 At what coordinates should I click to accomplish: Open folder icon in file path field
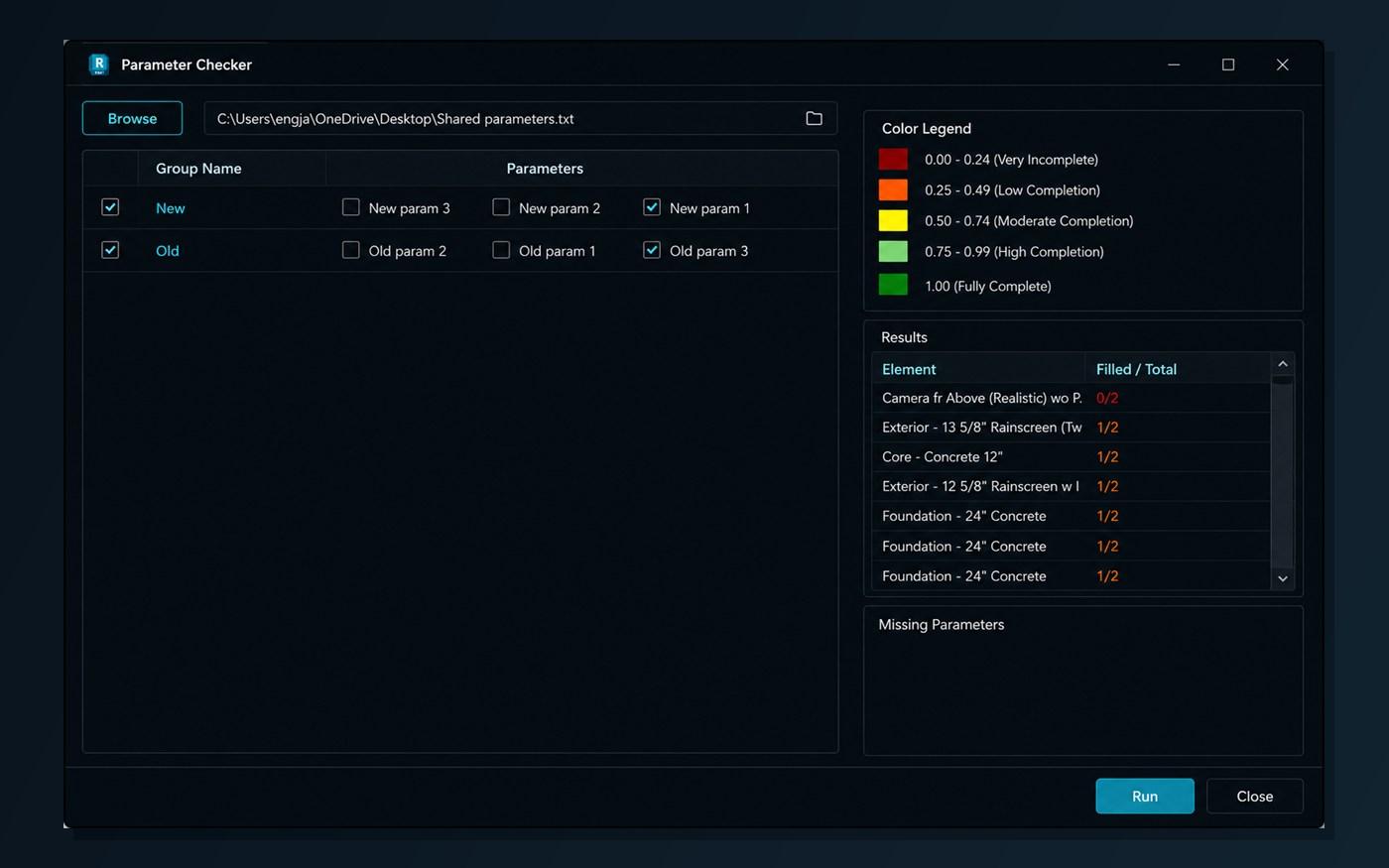[814, 118]
